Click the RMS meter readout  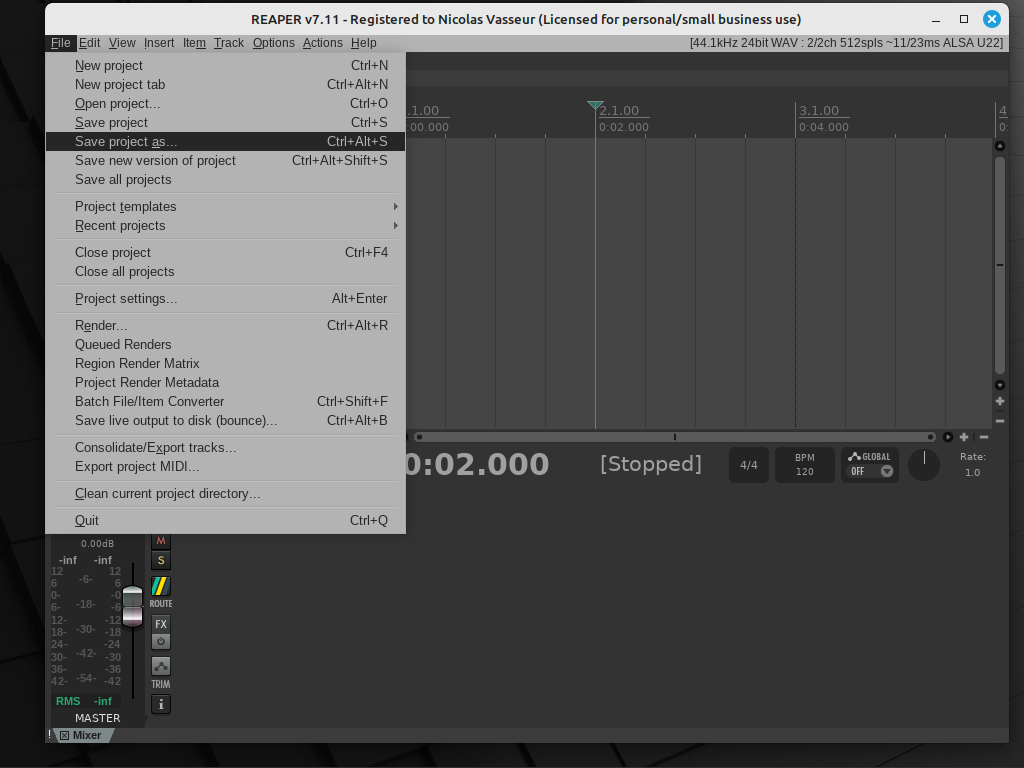(x=84, y=701)
